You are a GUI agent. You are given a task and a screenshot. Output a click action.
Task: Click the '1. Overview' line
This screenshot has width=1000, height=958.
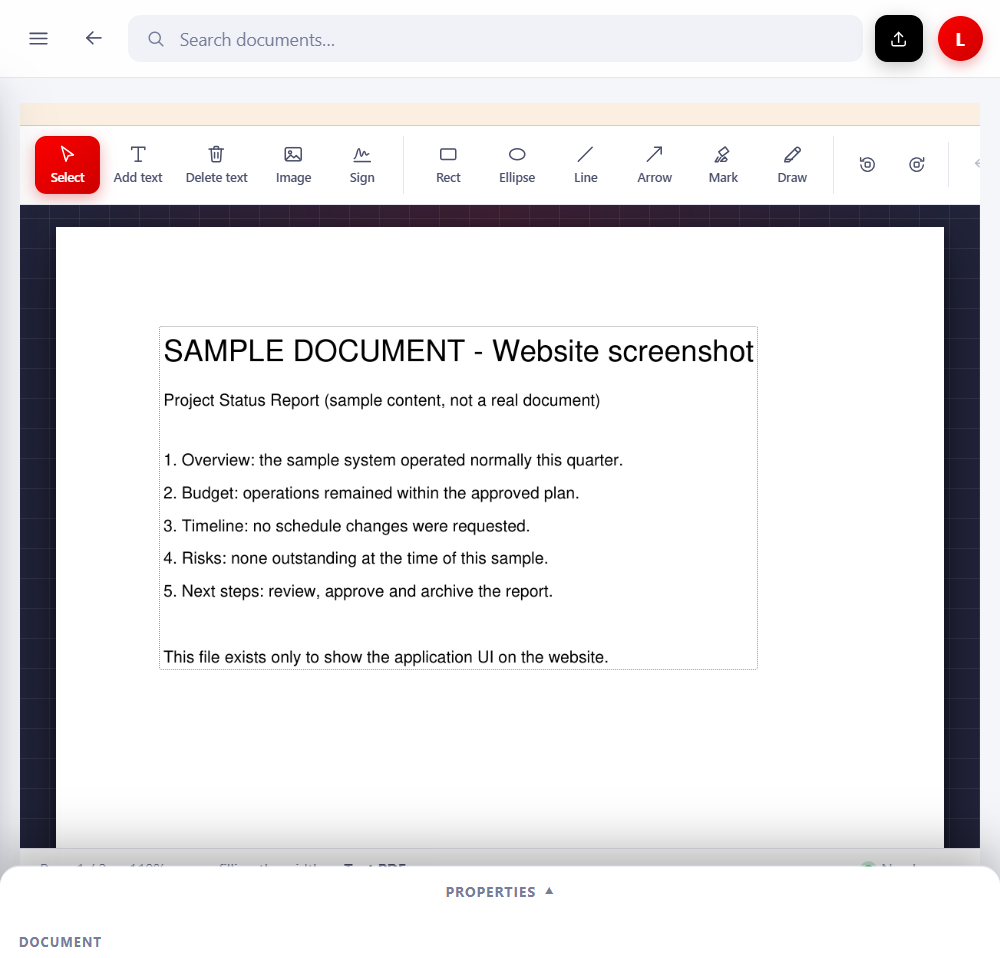tap(393, 461)
